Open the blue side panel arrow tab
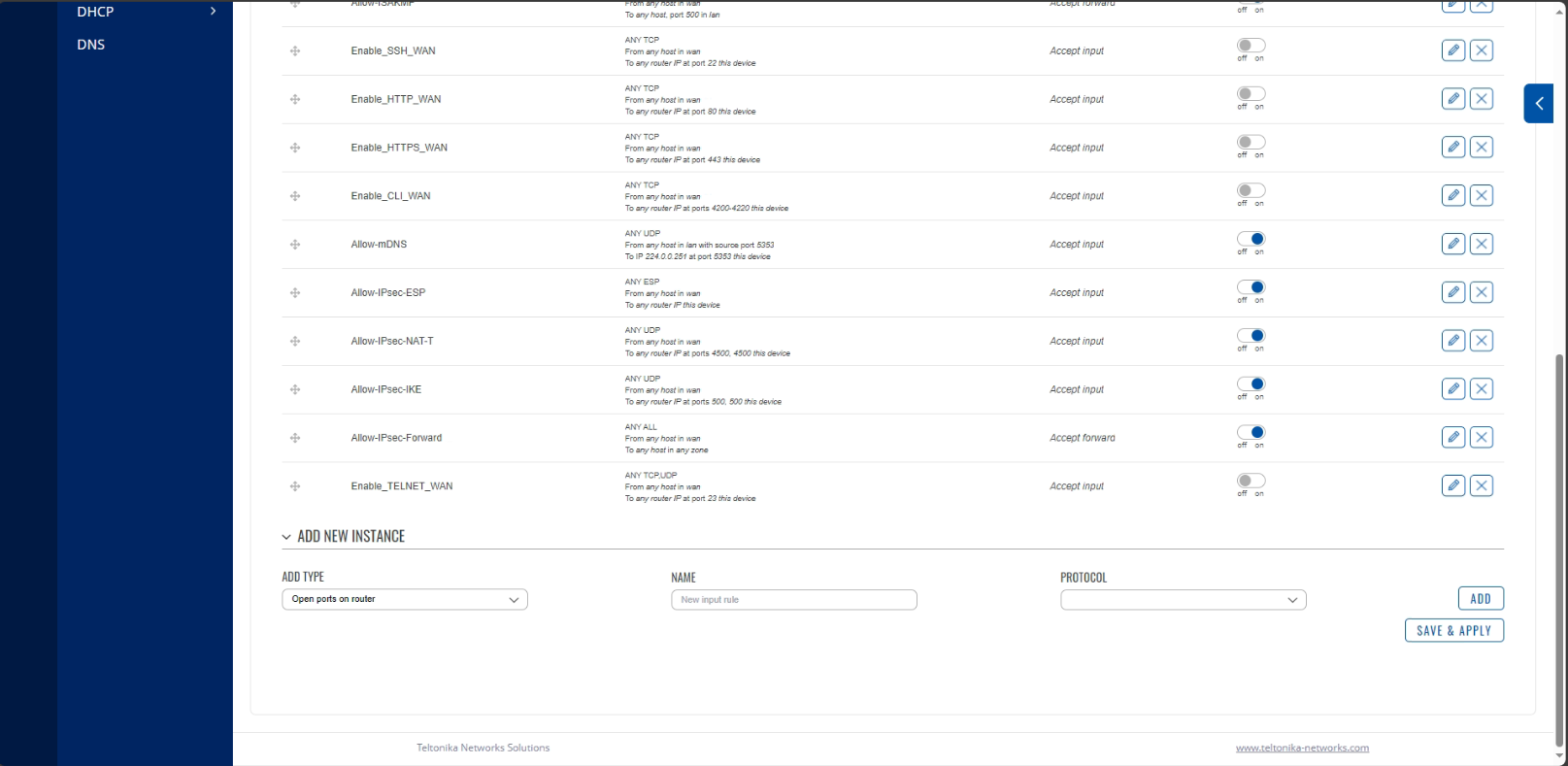Screen dimensions: 1568x766 point(1539,104)
